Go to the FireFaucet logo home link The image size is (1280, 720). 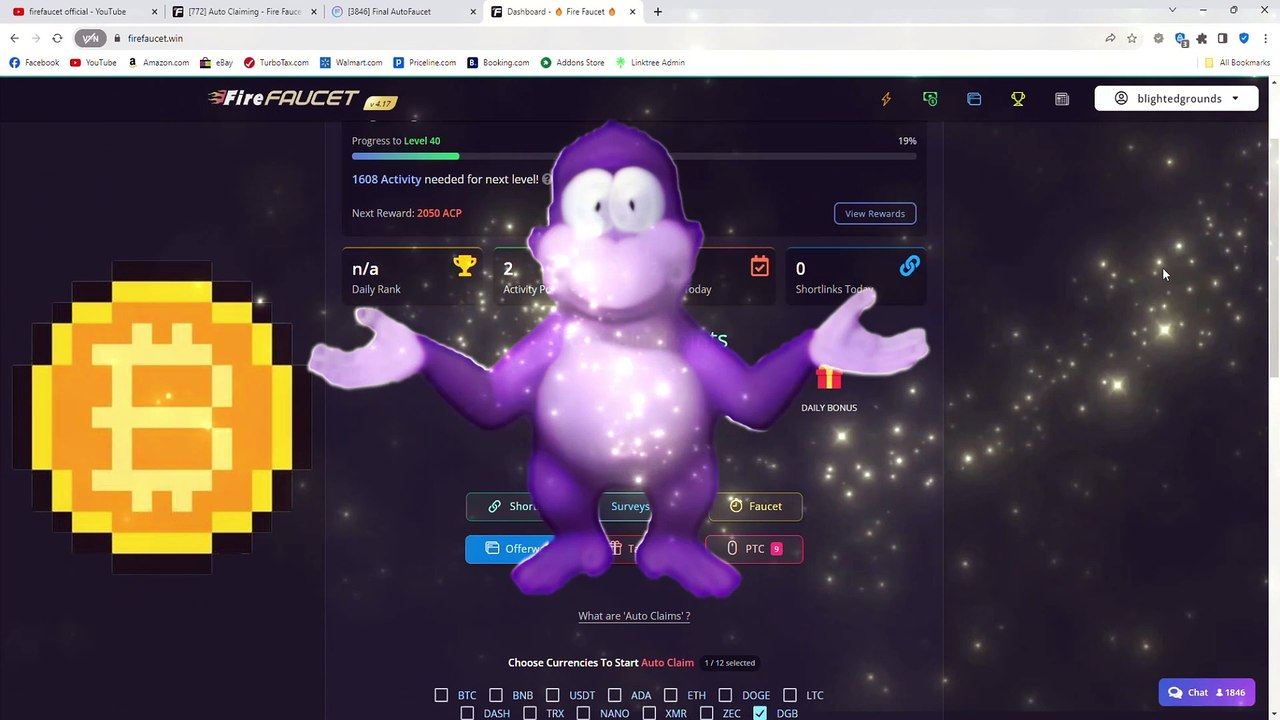point(302,99)
